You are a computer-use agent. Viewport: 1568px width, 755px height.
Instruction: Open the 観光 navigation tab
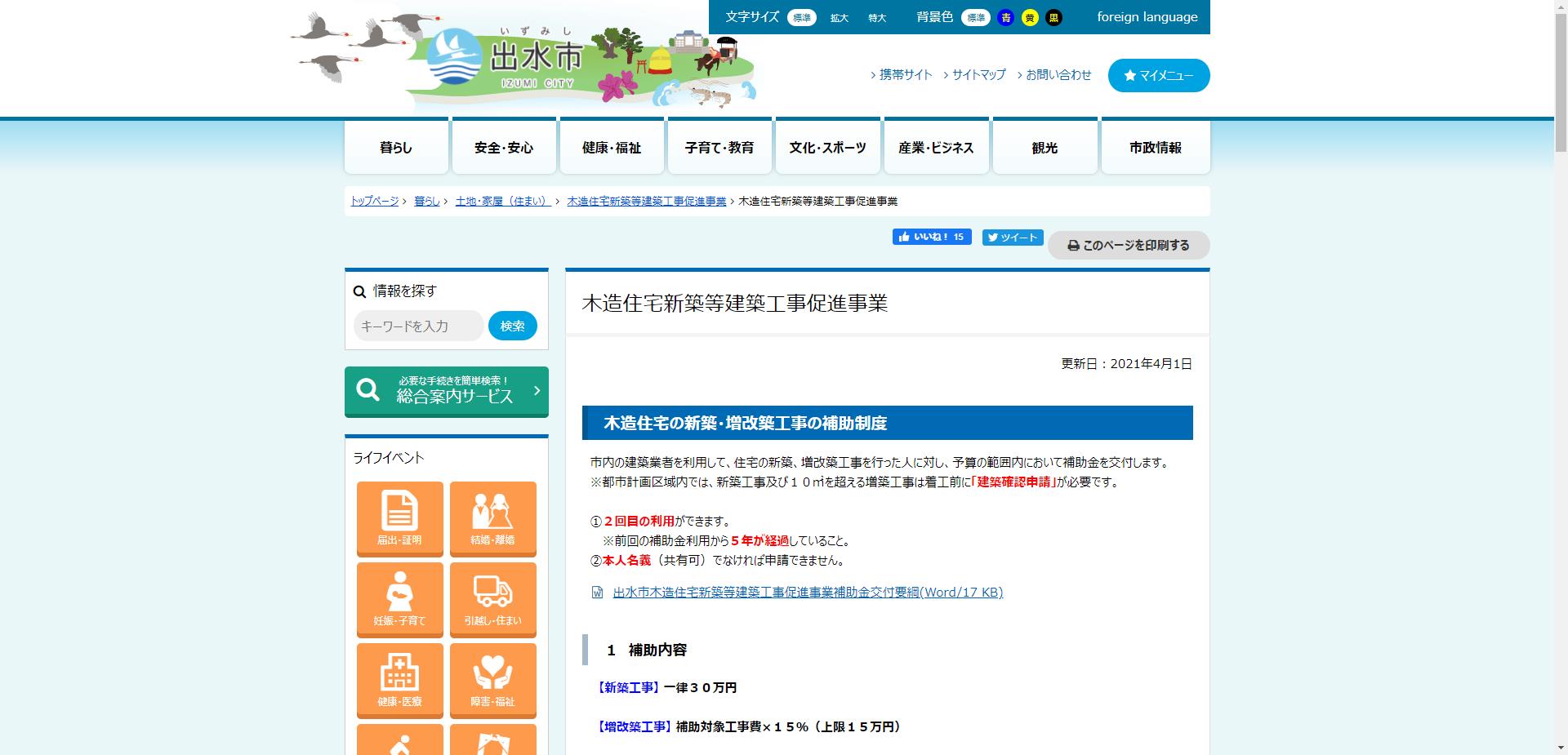point(1045,147)
